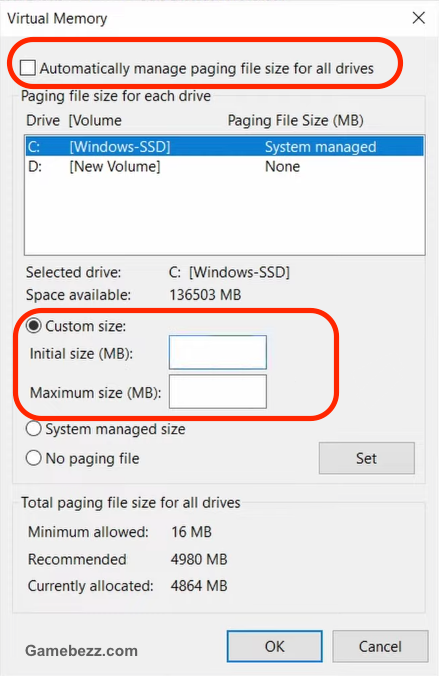439x676 pixels.
Task: Click empty area of the drive list
Action: point(225,215)
